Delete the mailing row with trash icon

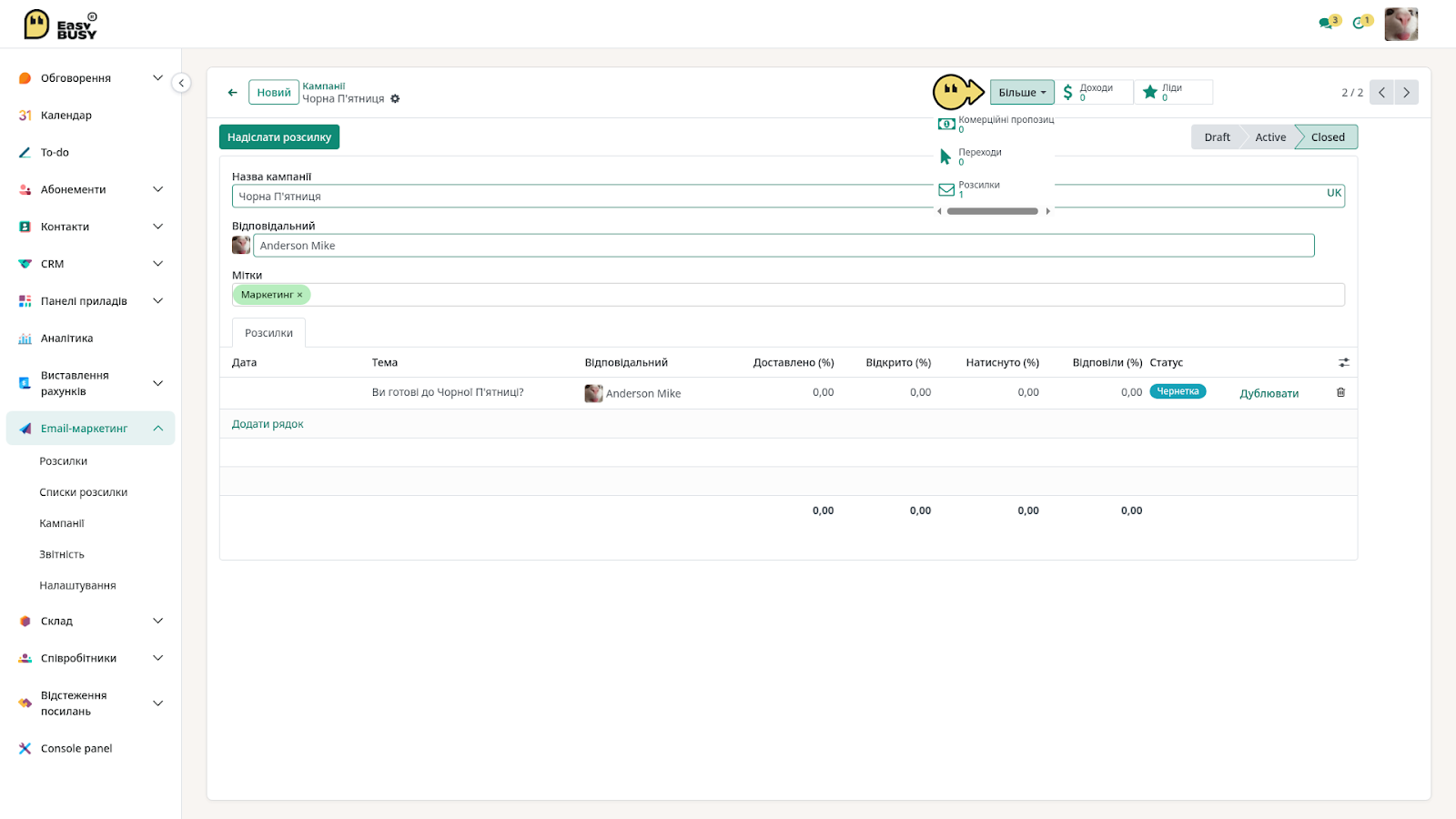[x=1340, y=392]
